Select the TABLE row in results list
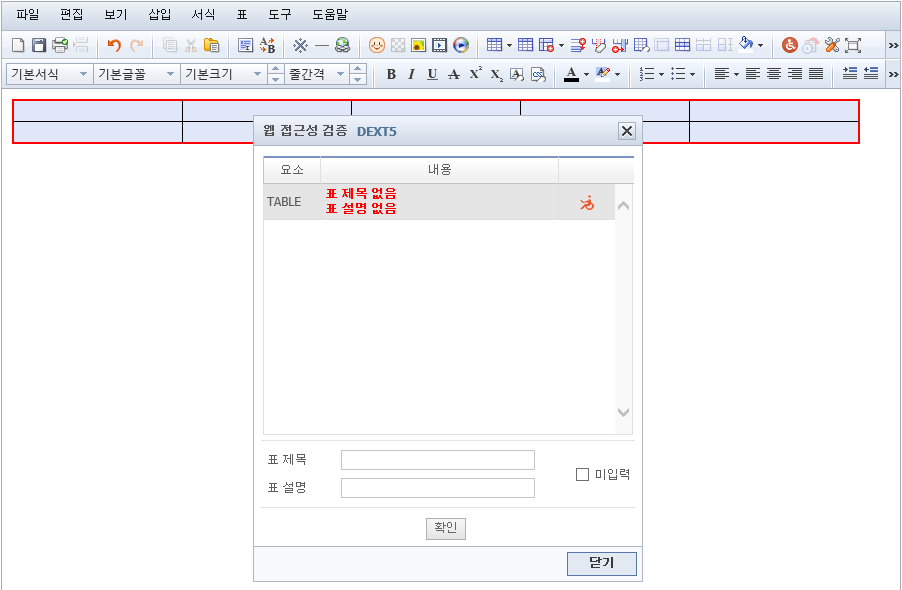Screen dimensions: 902x590 (x=439, y=202)
